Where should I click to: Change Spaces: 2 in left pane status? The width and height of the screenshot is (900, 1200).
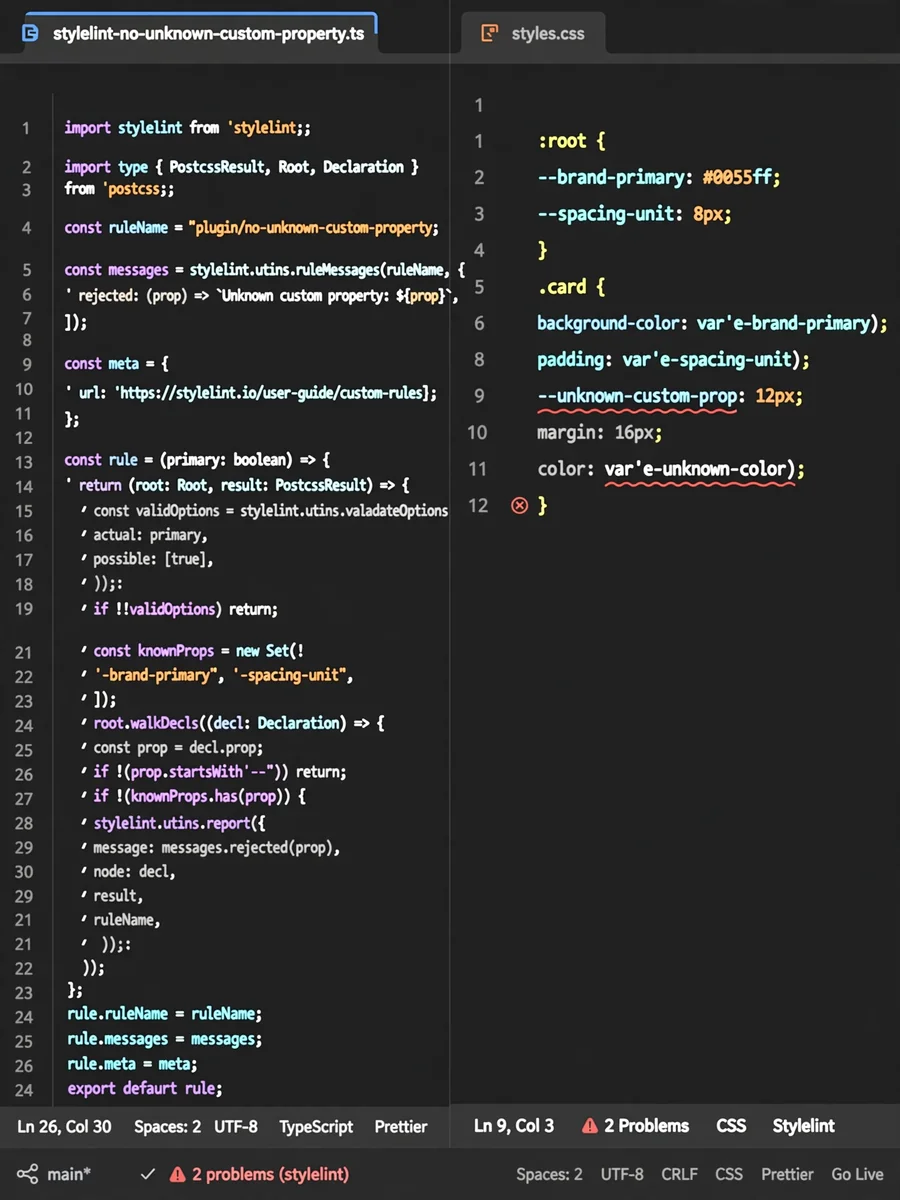[167, 1126]
